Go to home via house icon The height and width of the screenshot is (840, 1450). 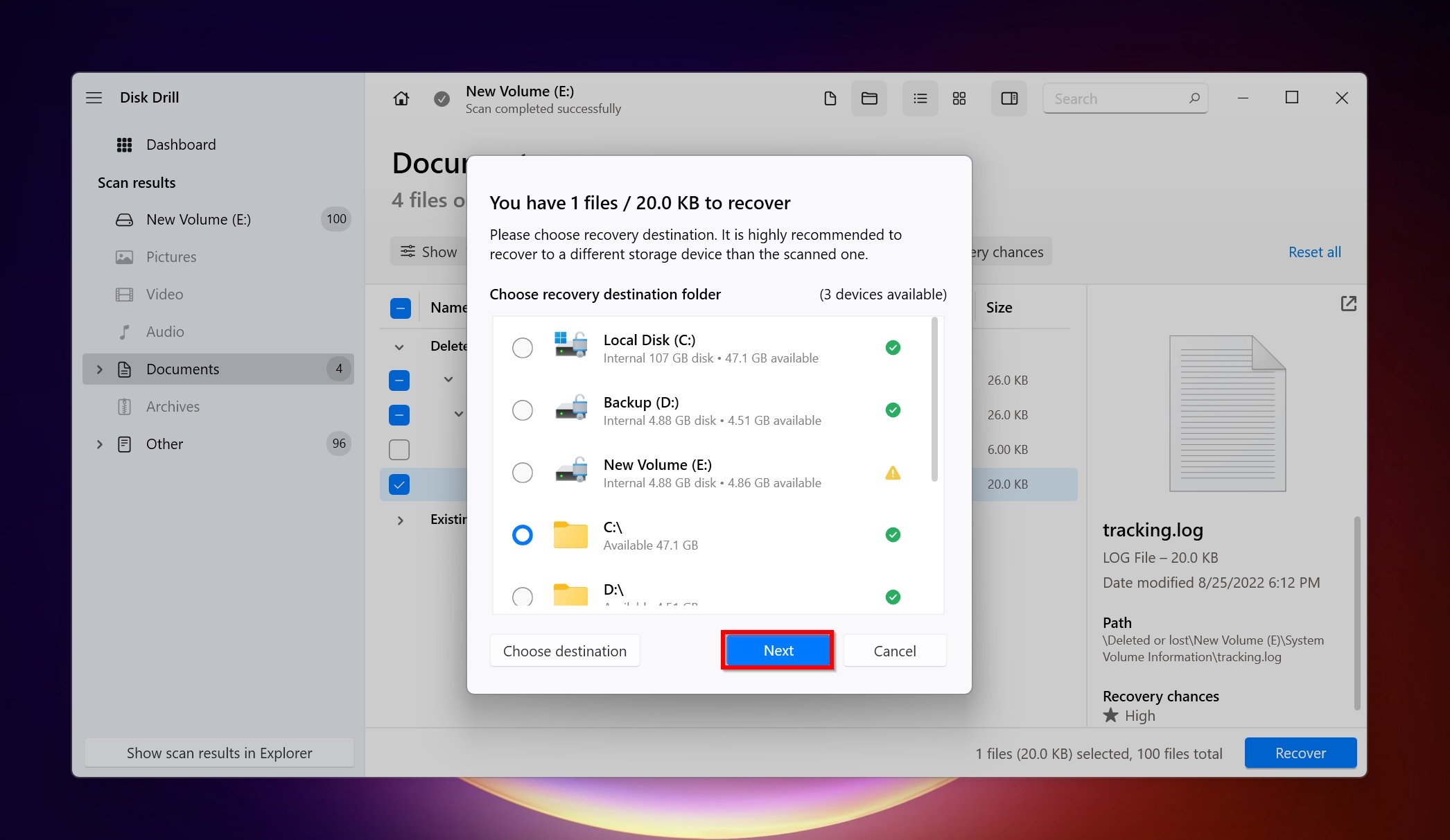(401, 98)
